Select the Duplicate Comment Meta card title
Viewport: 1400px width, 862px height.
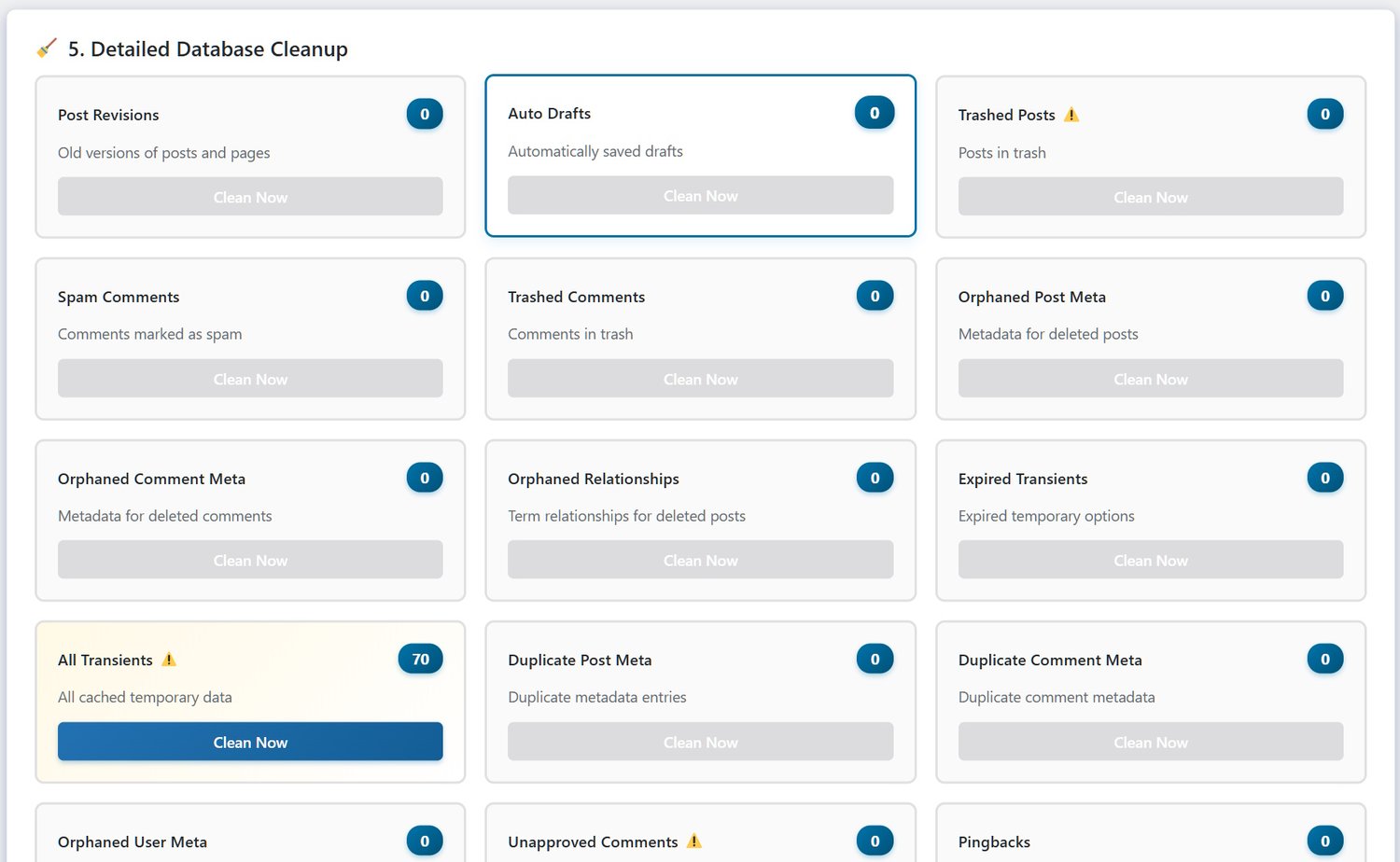click(x=1050, y=660)
